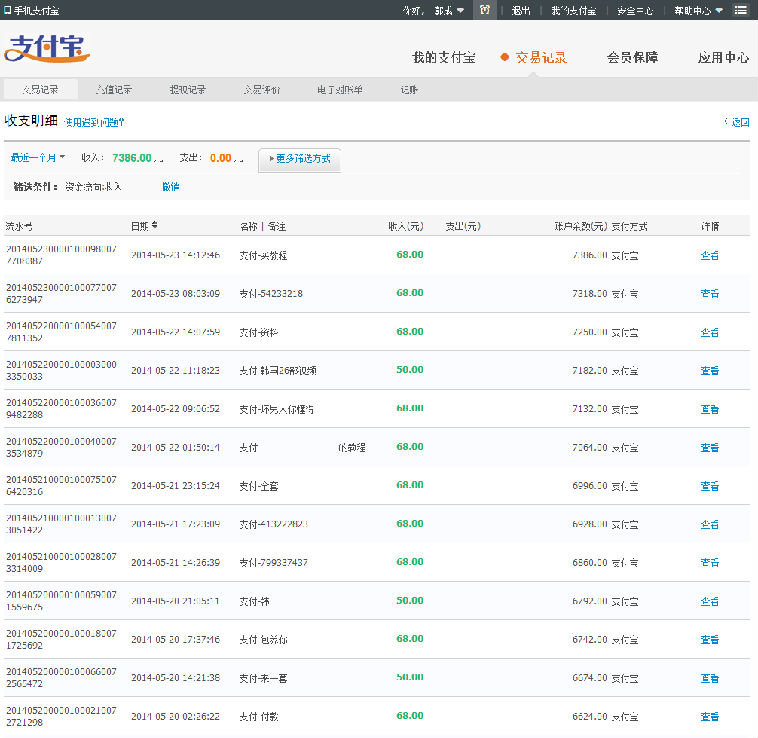
Task: View details for 2014-05-20 02:26:22 transaction
Action: [710, 716]
